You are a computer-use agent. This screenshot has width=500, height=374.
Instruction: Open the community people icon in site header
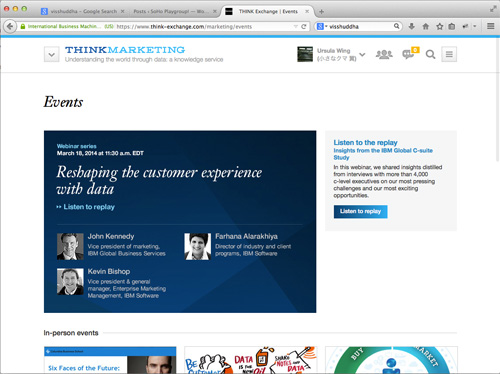(x=384, y=54)
